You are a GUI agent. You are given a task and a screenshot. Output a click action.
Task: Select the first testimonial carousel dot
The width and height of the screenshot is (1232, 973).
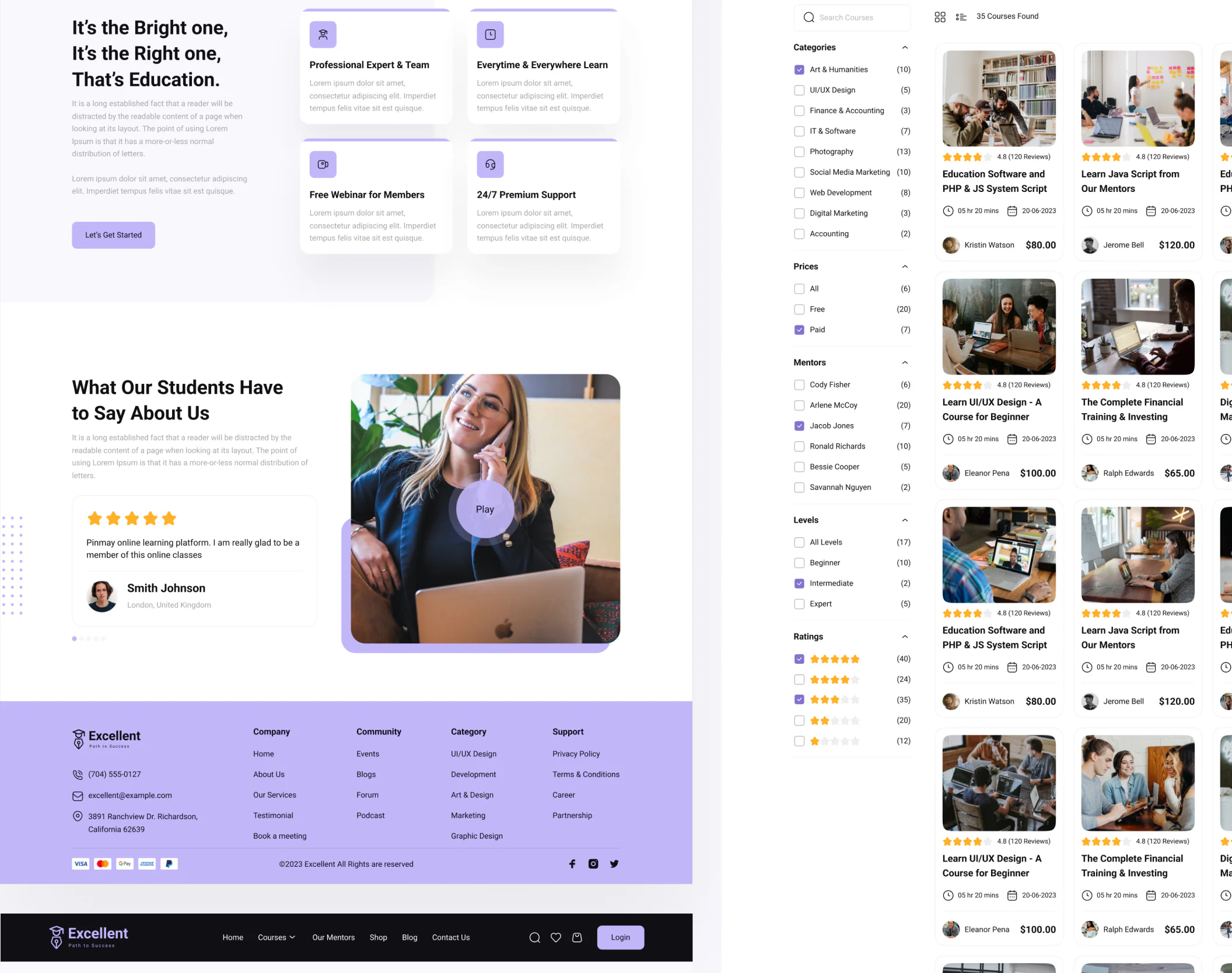point(74,639)
